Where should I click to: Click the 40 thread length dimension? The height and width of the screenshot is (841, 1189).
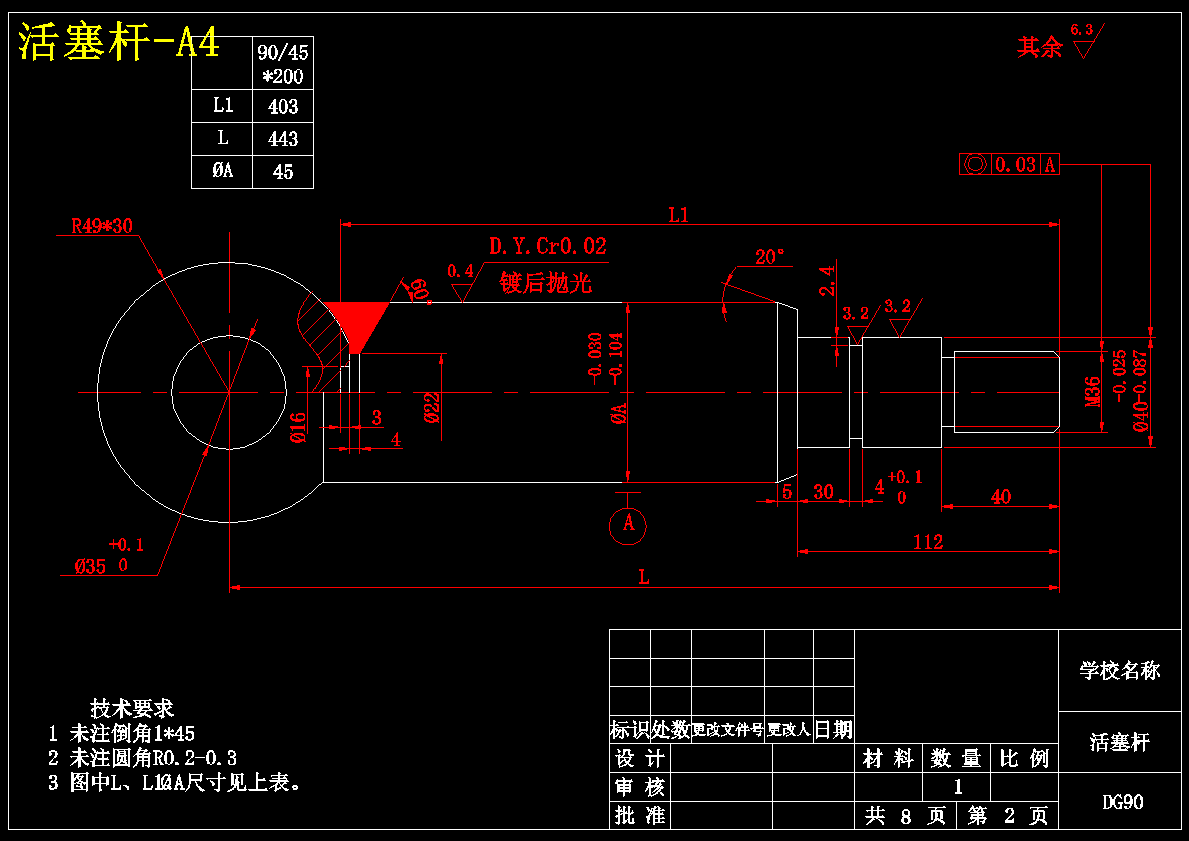pos(1000,497)
